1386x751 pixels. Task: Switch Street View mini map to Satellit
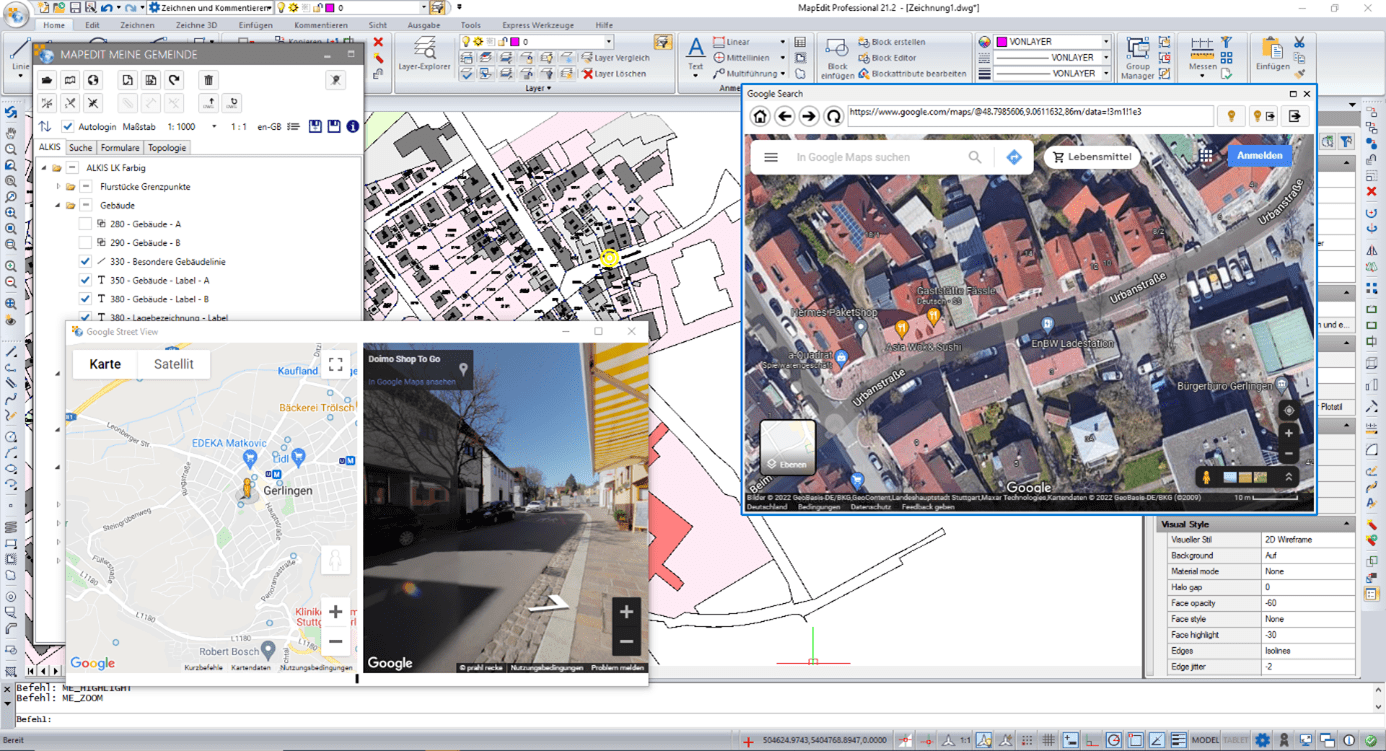click(x=174, y=365)
